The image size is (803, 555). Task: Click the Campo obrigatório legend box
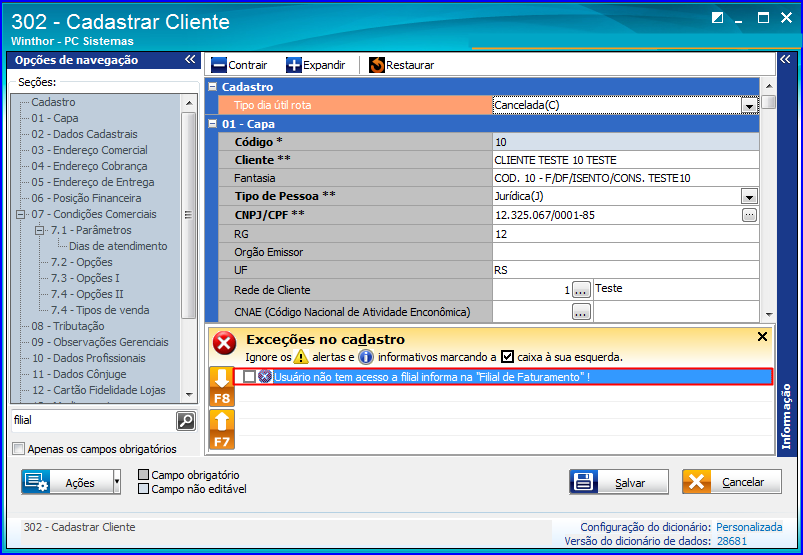click(x=144, y=475)
